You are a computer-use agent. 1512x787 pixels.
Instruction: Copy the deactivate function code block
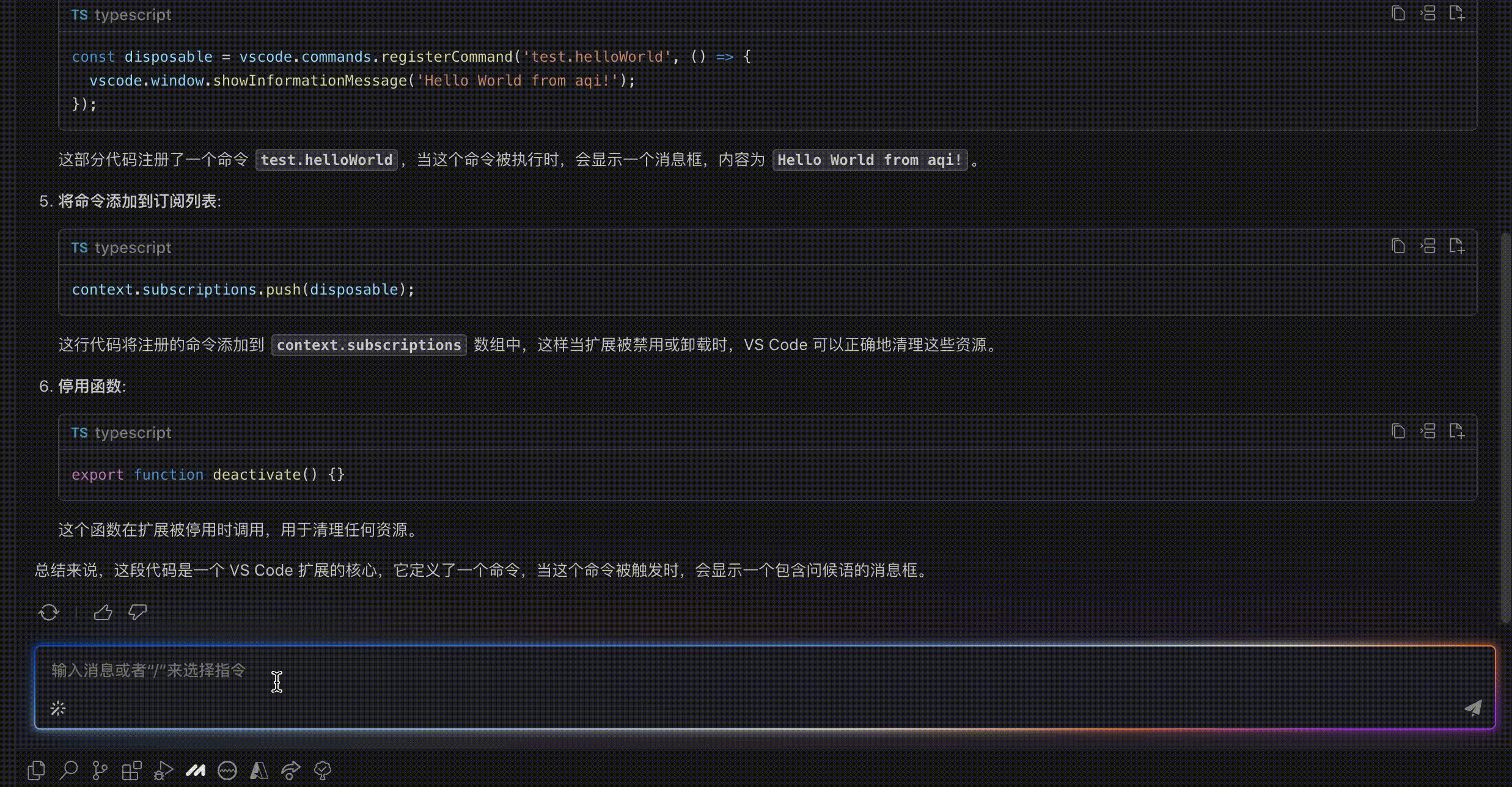1398,431
